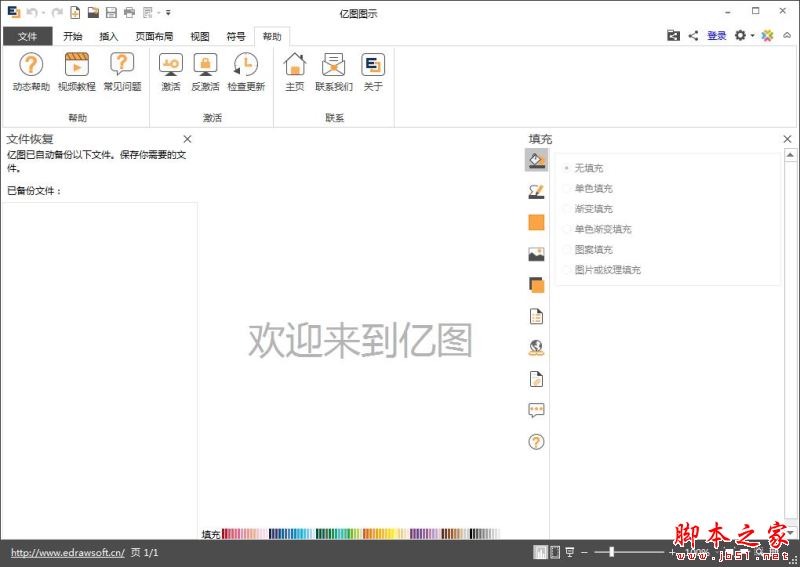
Task: Click the folder icon left of Share
Action: [673, 35]
